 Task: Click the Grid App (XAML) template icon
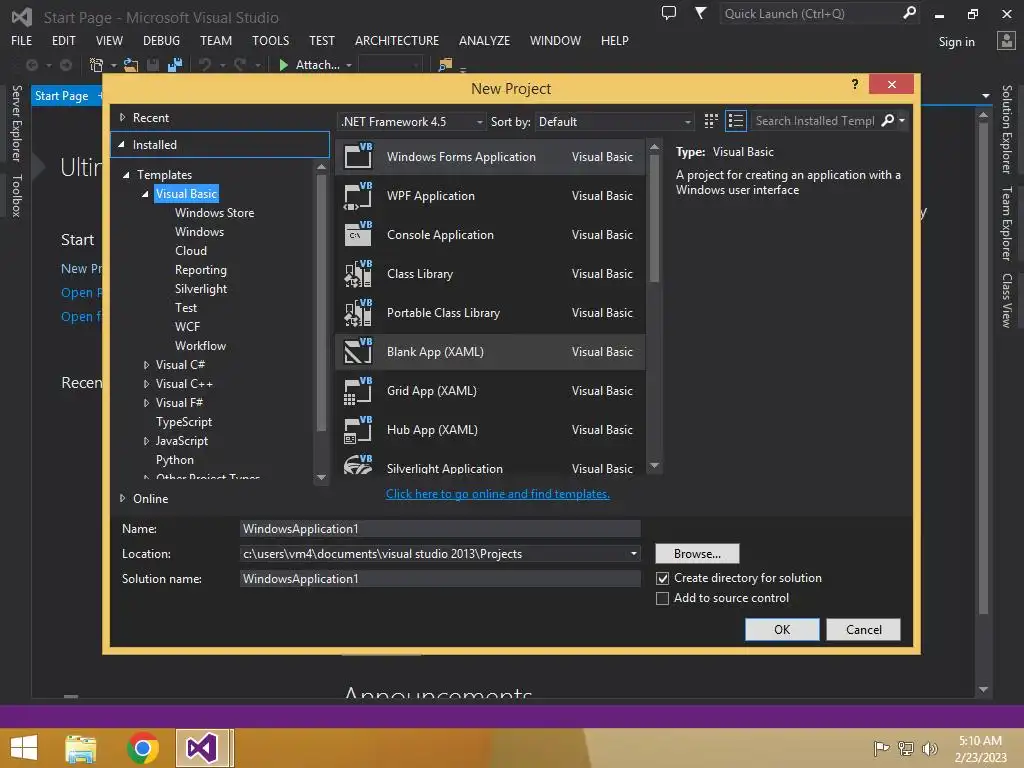[x=358, y=391]
